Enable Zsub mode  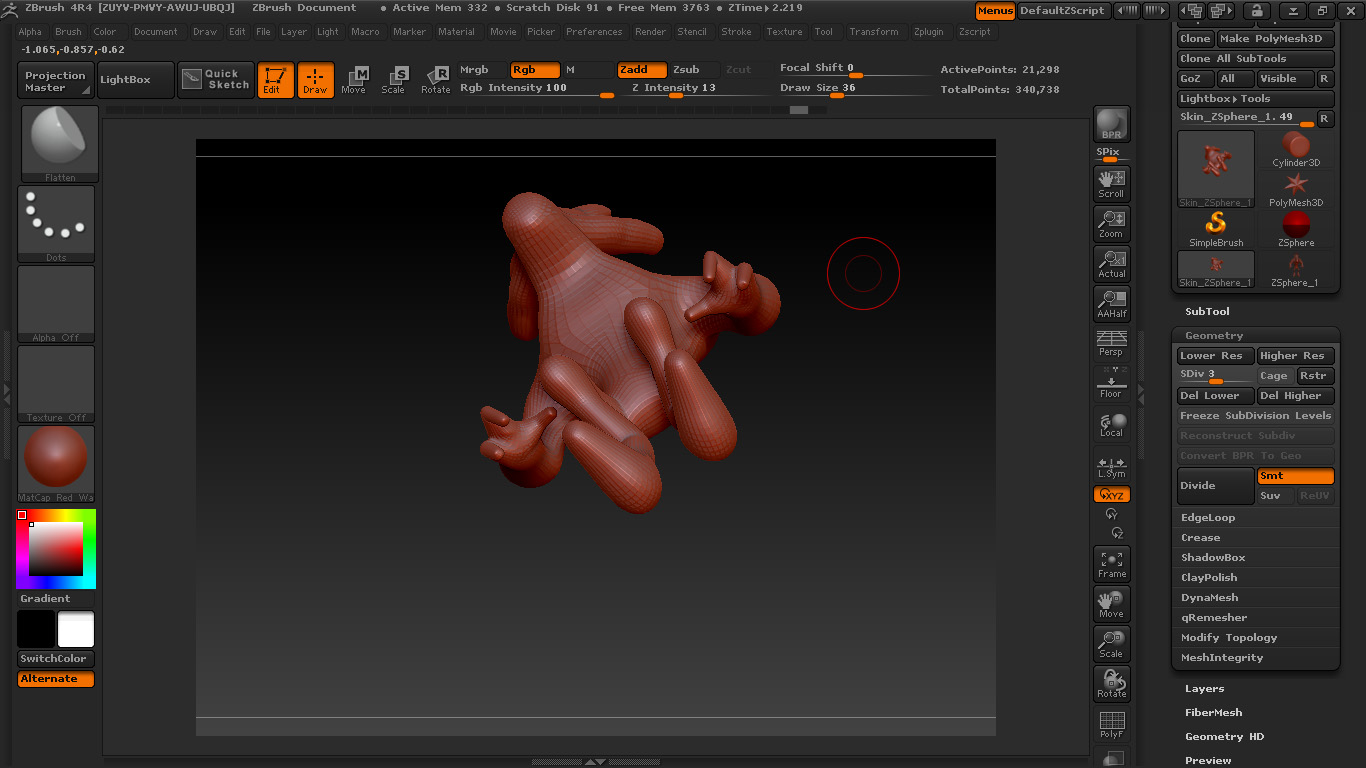pos(694,70)
